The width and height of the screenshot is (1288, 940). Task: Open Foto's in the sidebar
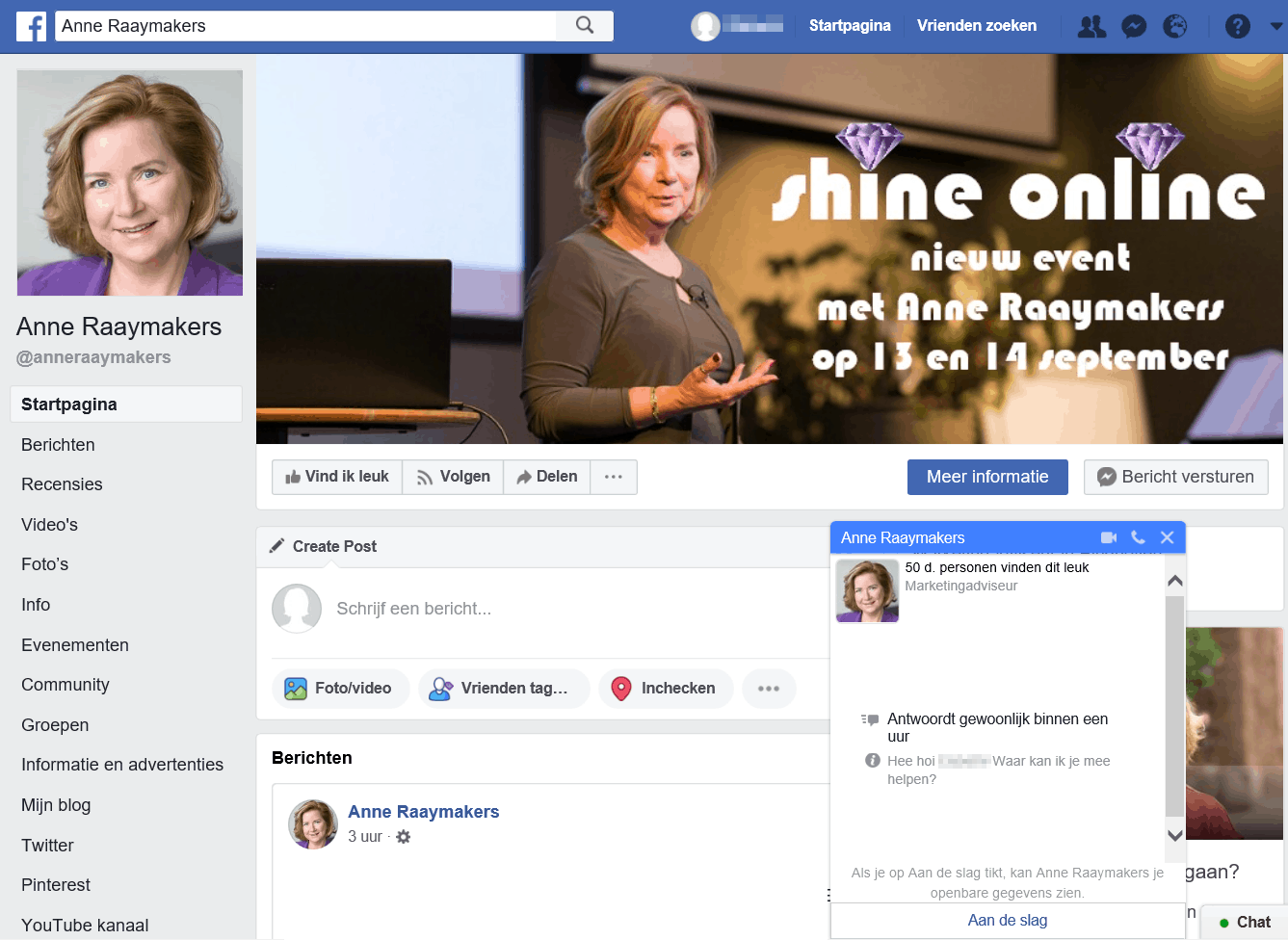point(44,564)
